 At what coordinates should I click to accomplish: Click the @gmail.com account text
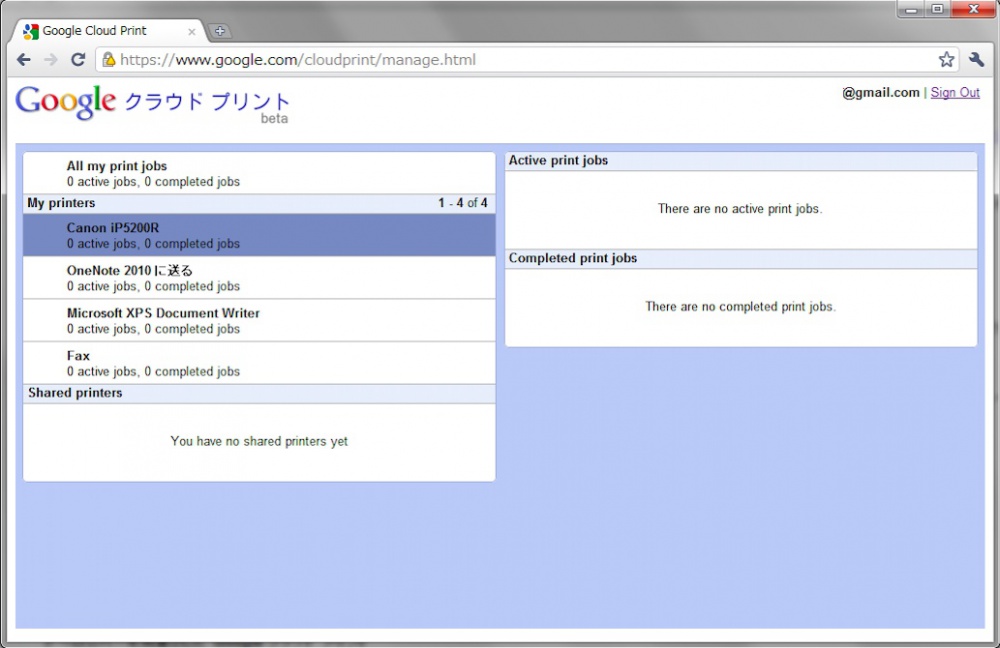(x=881, y=92)
